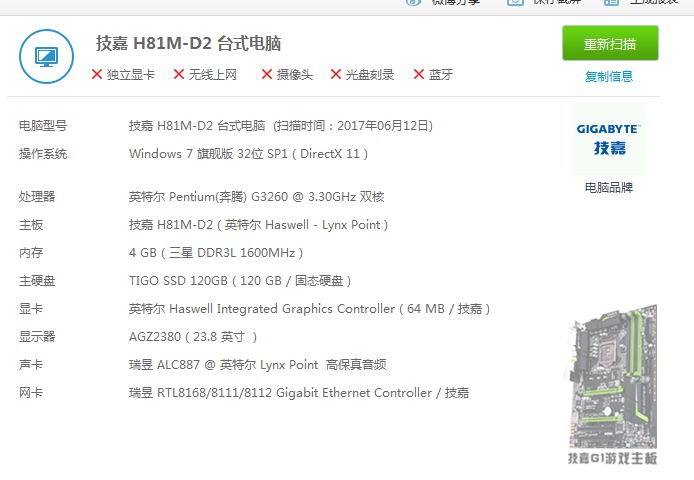Viewport: 694px width, 480px height.
Task: Select the 光盘刻录 feature label
Action: [370, 74]
